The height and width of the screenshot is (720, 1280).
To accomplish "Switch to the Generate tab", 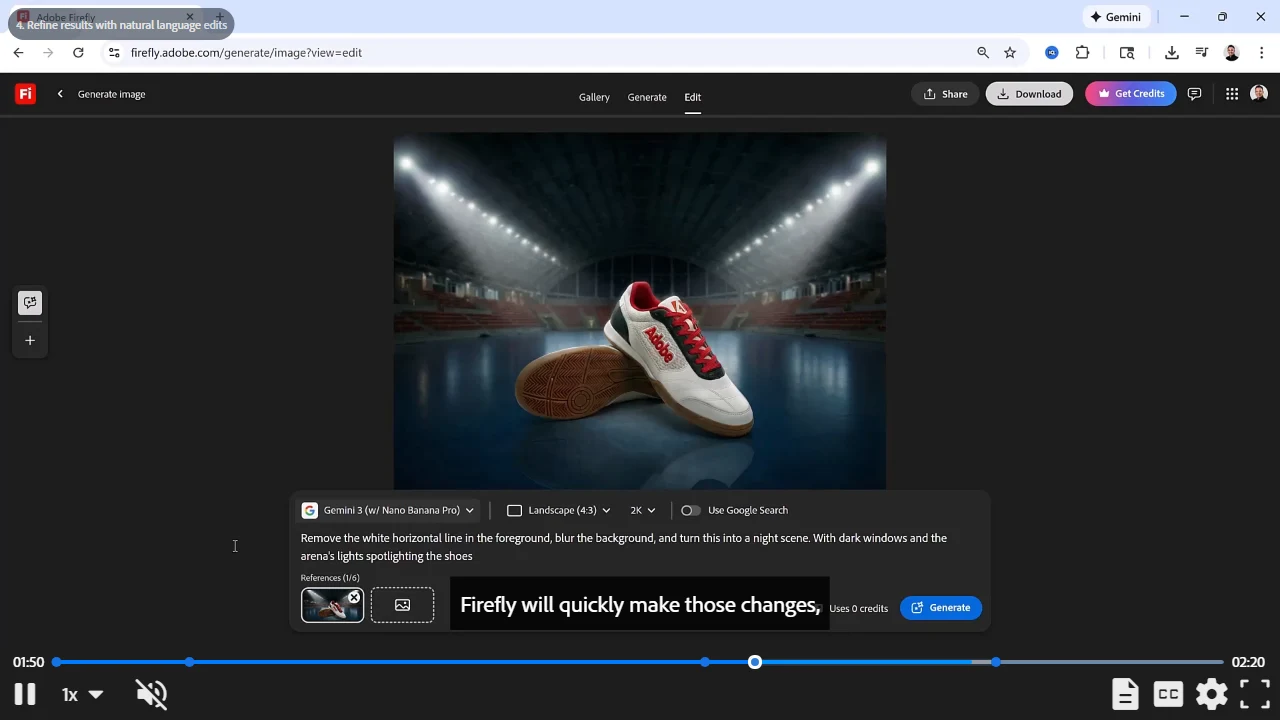I will [x=647, y=97].
